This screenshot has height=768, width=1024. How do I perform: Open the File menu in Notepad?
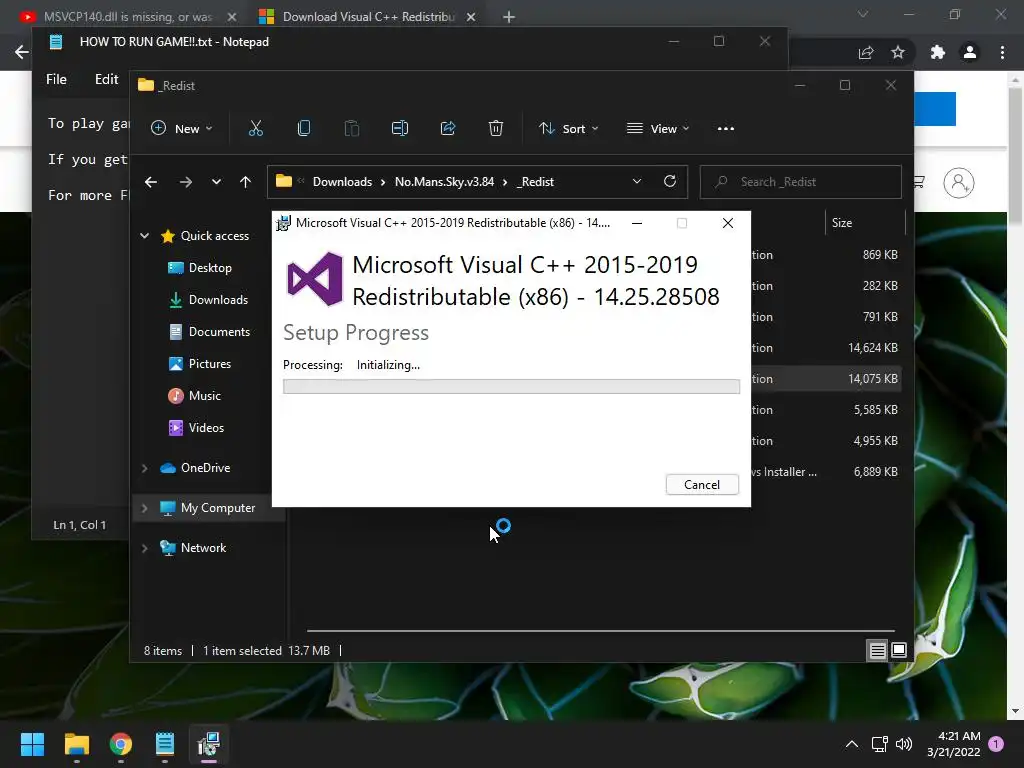(56, 79)
